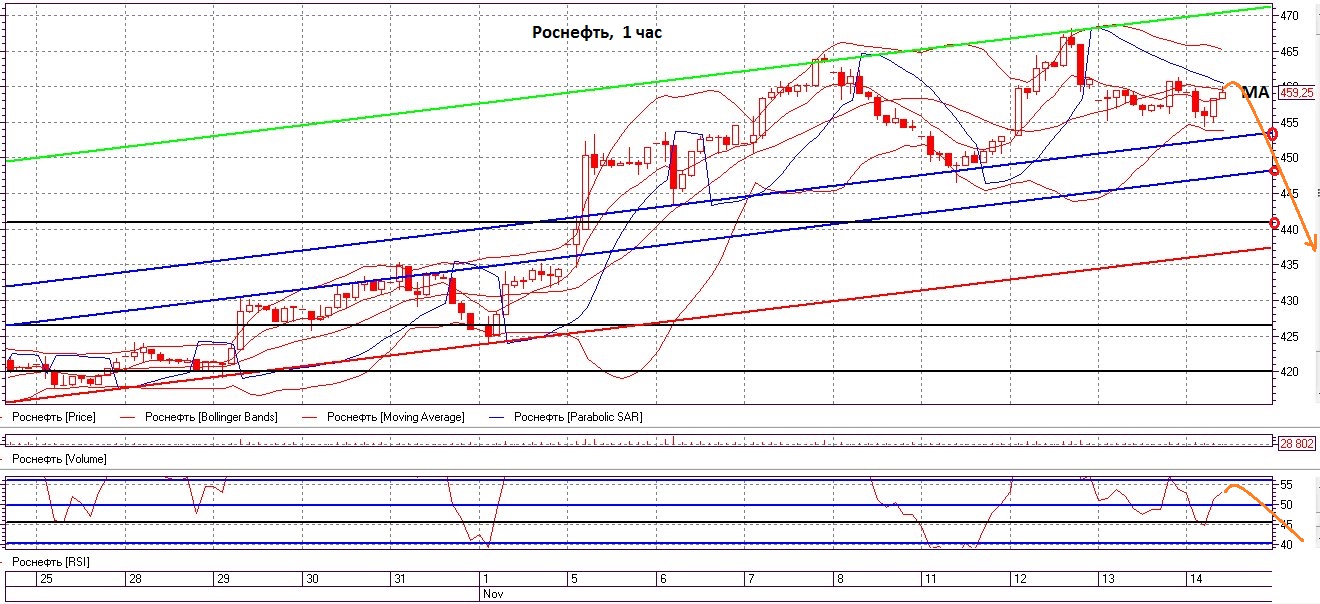Click the 420 price axis label
Screen dimensions: 1320x604
[x=1289, y=372]
